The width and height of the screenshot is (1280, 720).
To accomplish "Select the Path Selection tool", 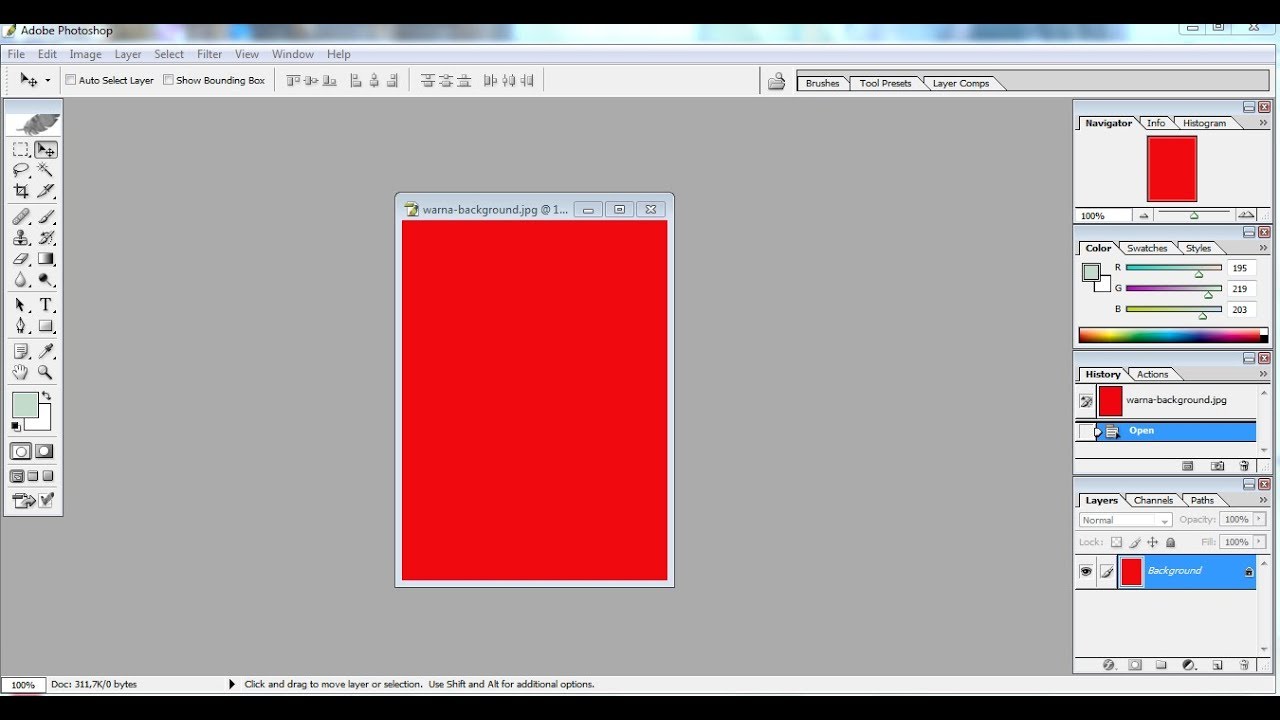I will (20, 305).
